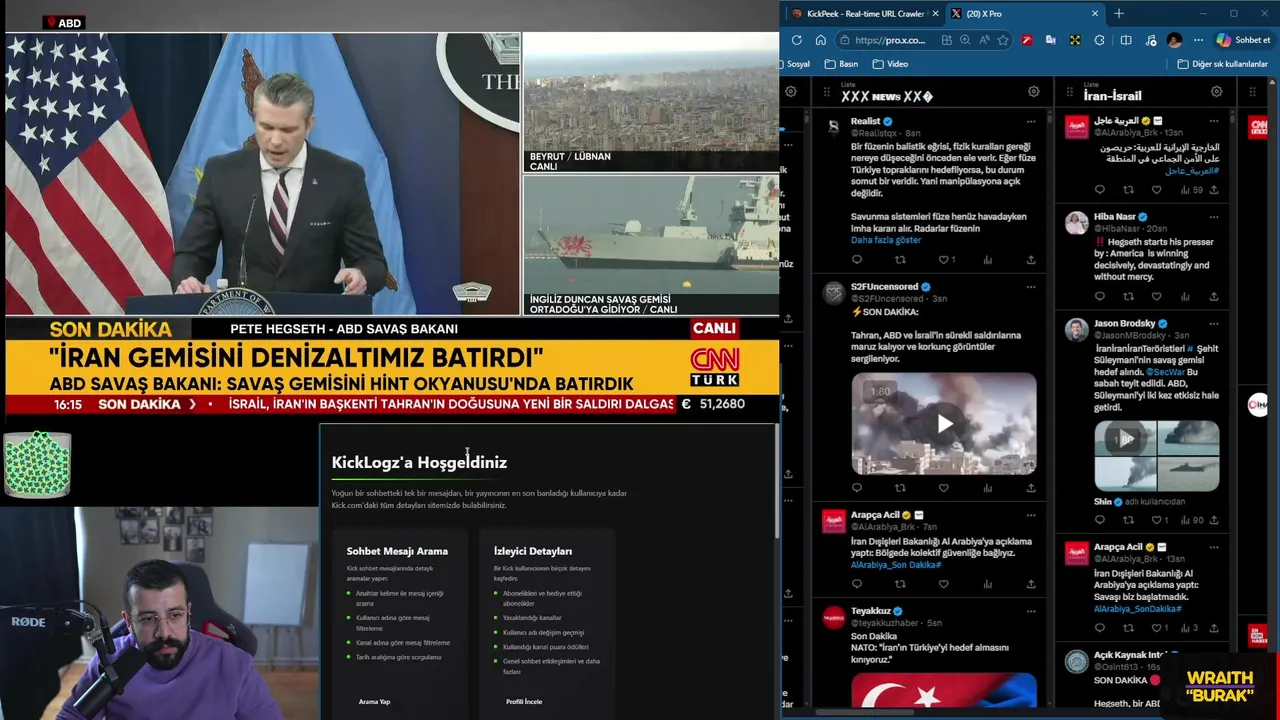Image resolution: width=1280 pixels, height=720 pixels.
Task: Open the Video bookmarks folder
Action: tap(890, 64)
